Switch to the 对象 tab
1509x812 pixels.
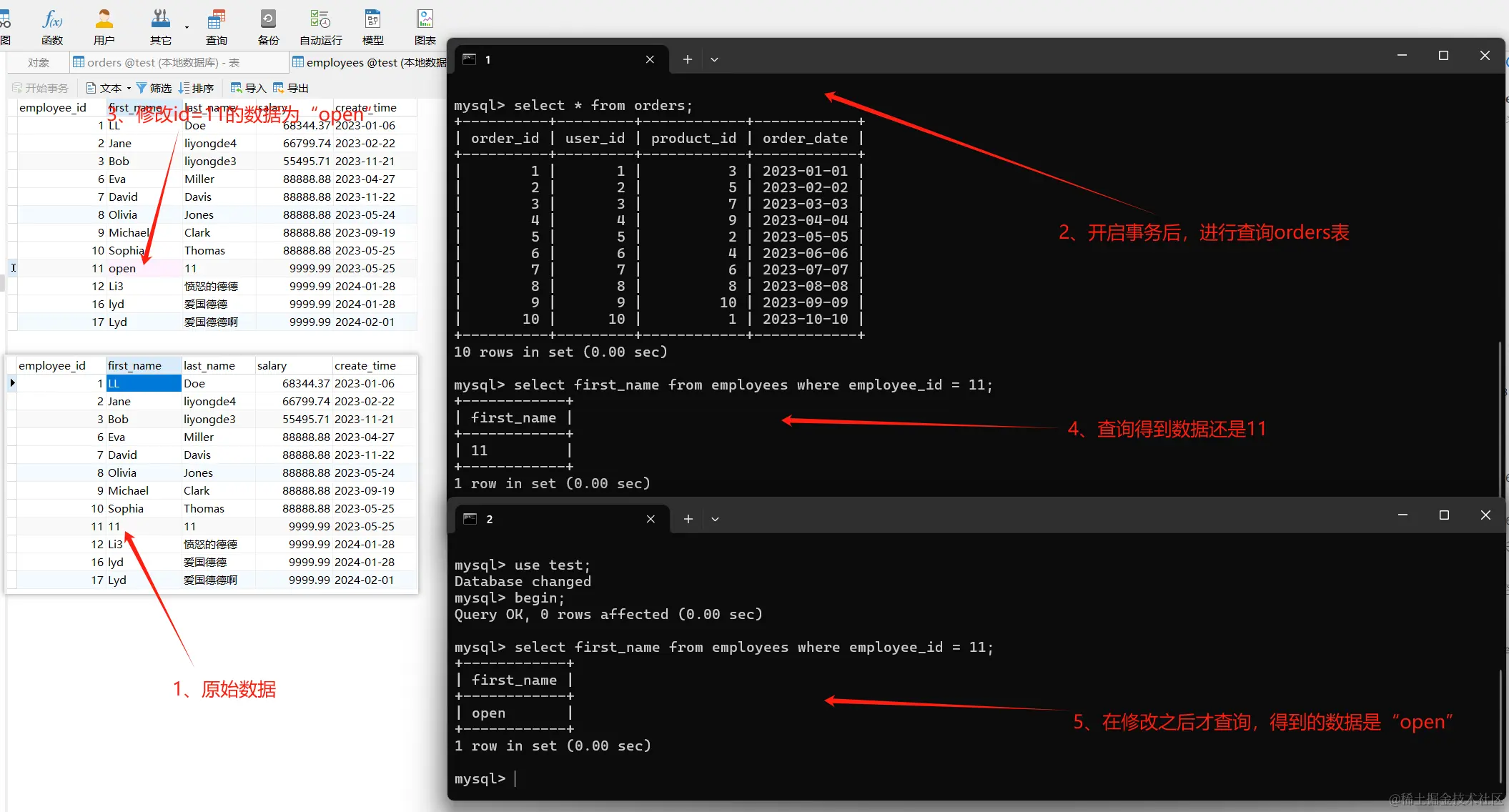click(39, 63)
